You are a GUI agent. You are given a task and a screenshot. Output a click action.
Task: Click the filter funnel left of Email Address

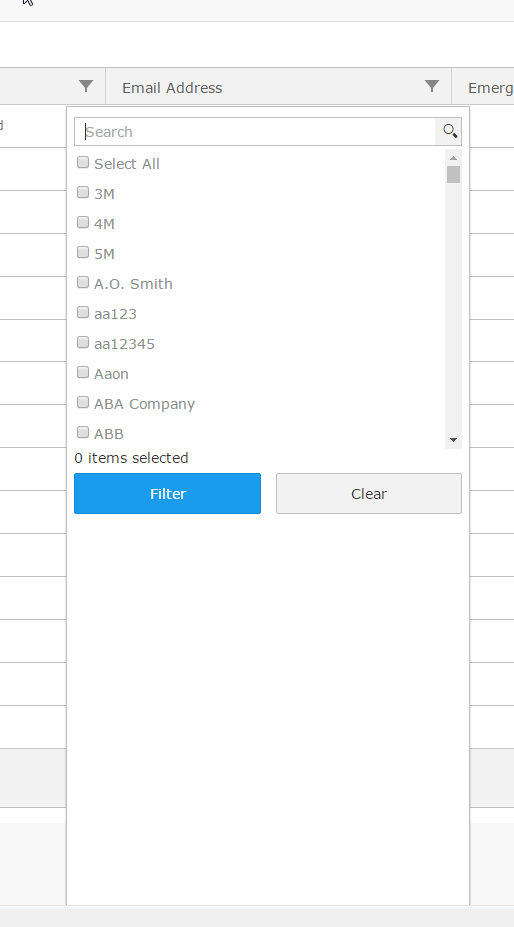(86, 86)
